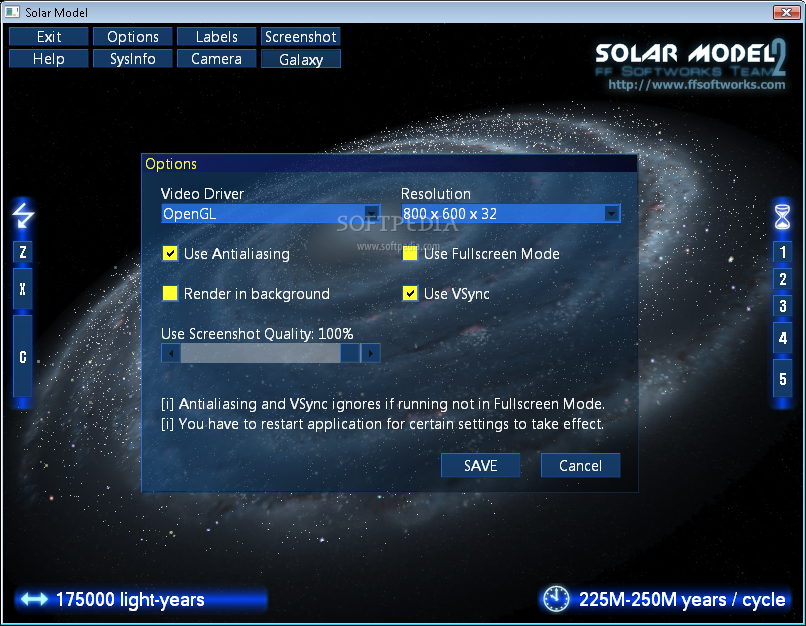Open the Help menu button

coord(49,59)
